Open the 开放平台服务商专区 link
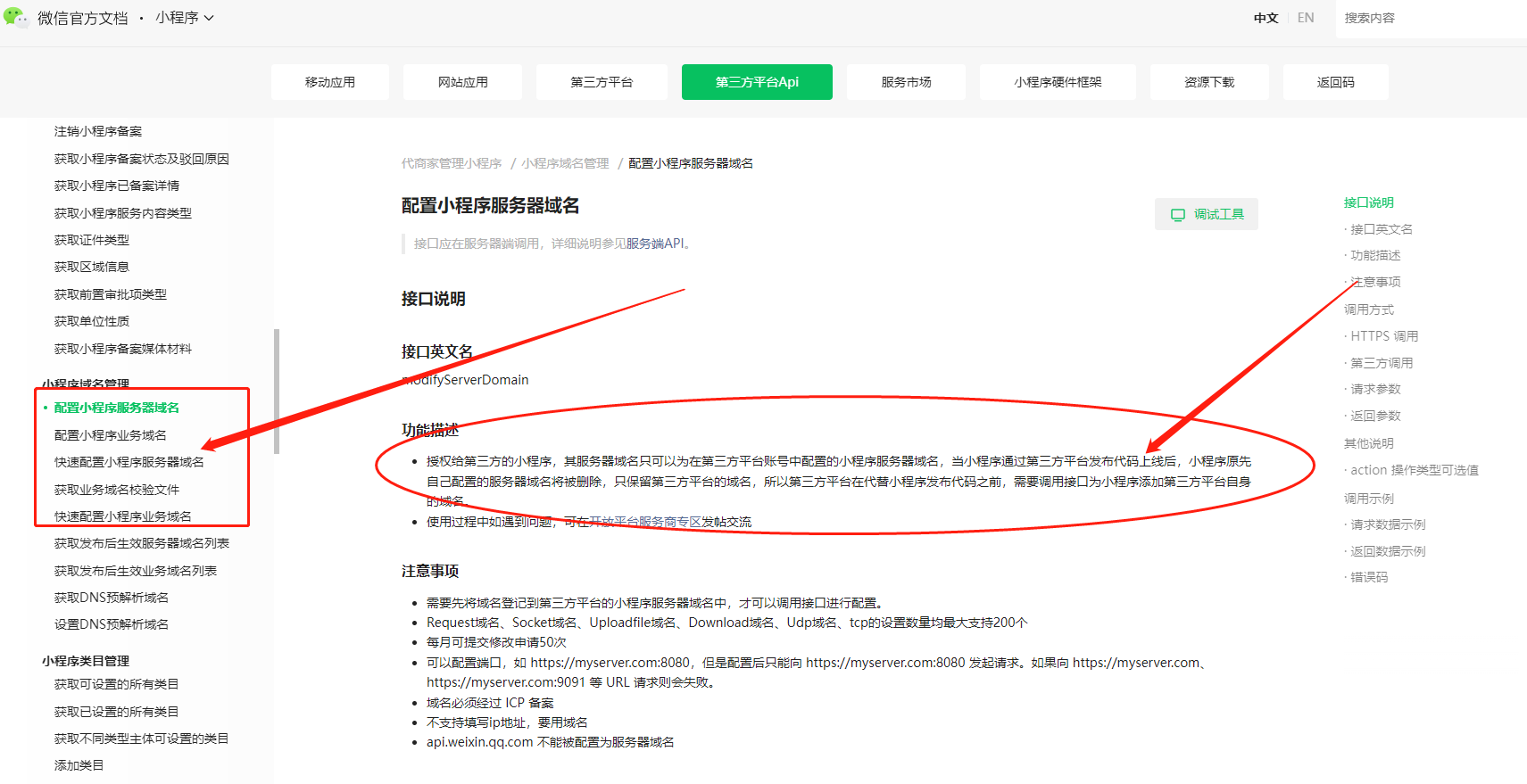This screenshot has height=784, width=1527. tap(645, 522)
